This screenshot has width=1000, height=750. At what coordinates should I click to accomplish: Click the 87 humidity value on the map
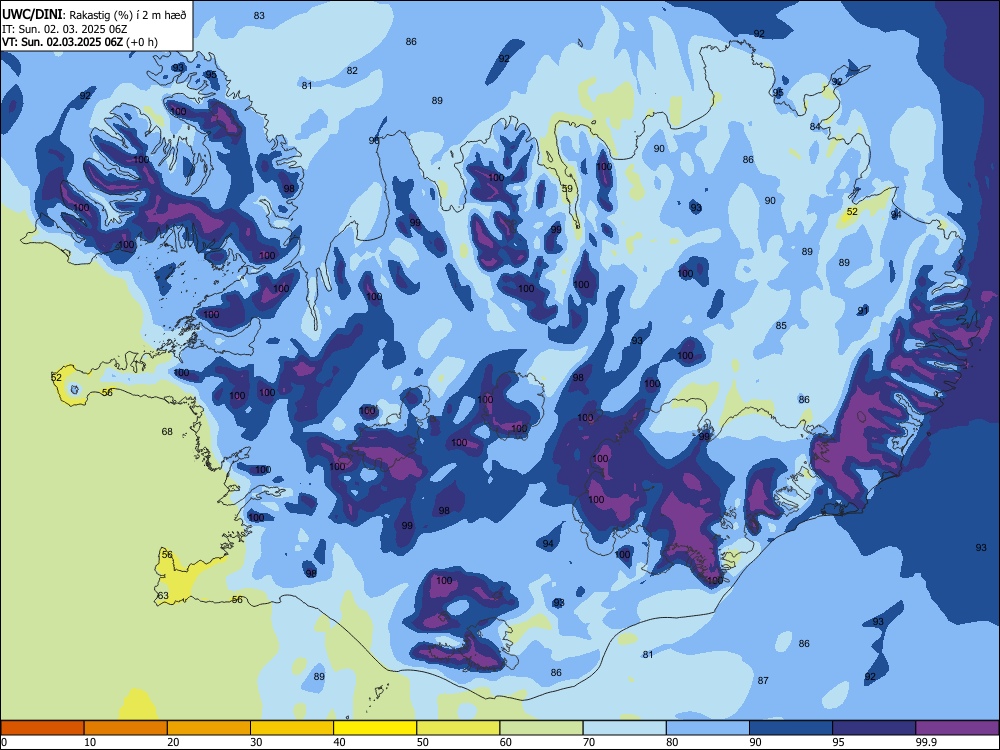click(763, 680)
